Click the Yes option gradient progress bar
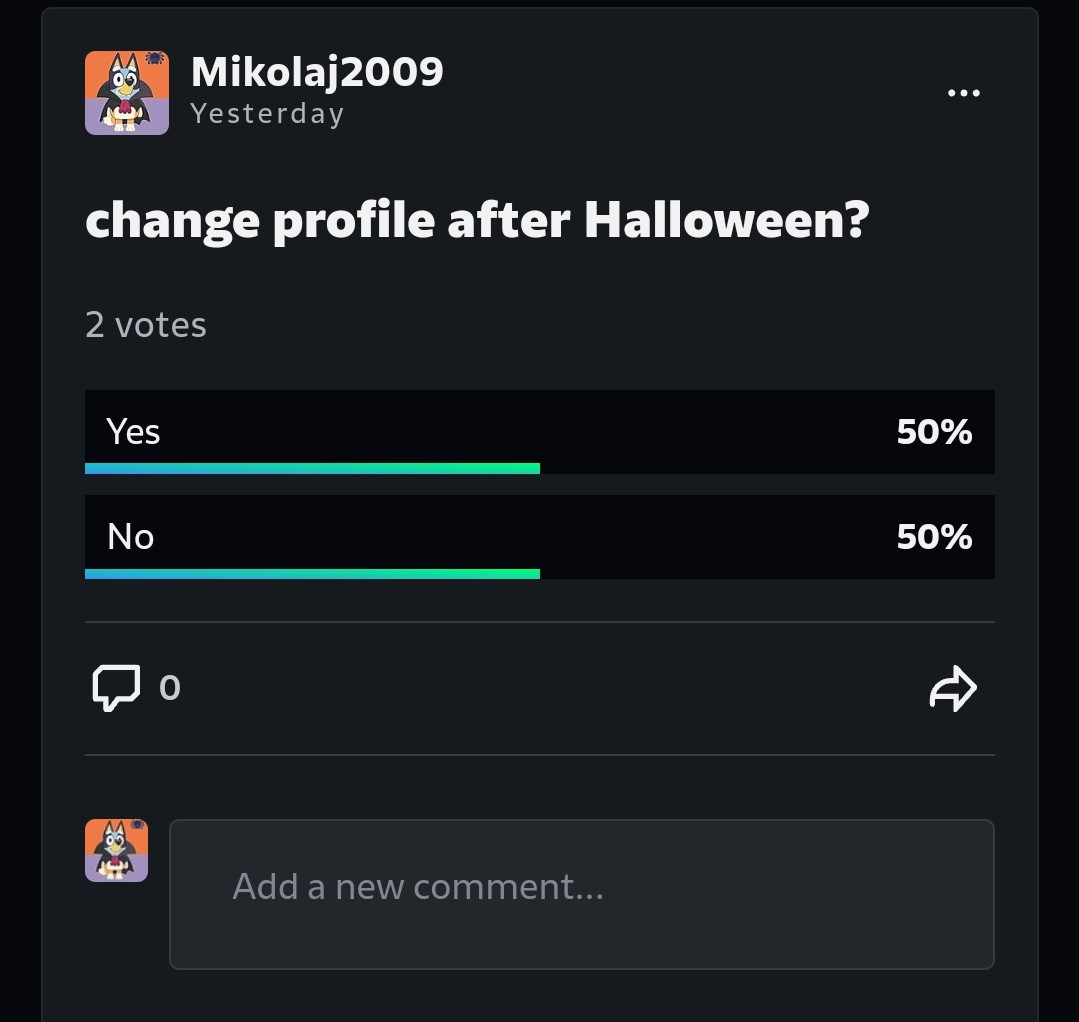The image size is (1079, 1022). tap(312, 469)
